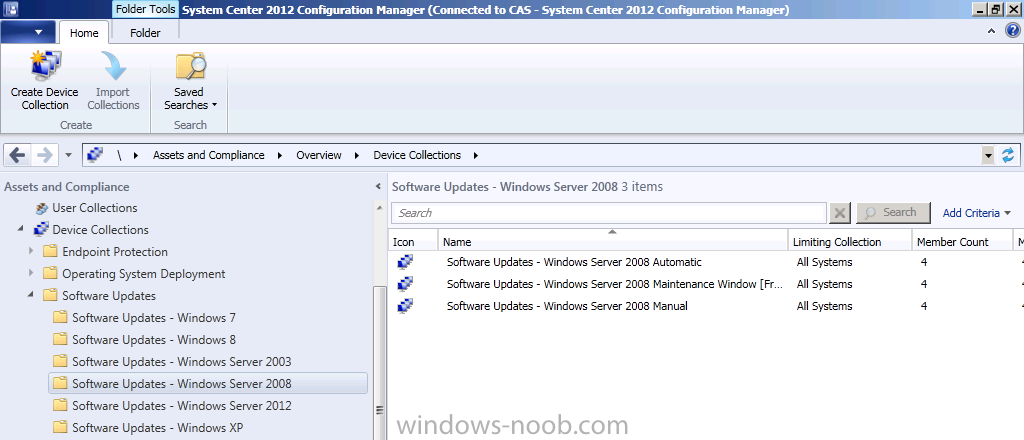Expand the Endpoint Protection folder node
Screen dimensions: 1024x440
point(31,251)
